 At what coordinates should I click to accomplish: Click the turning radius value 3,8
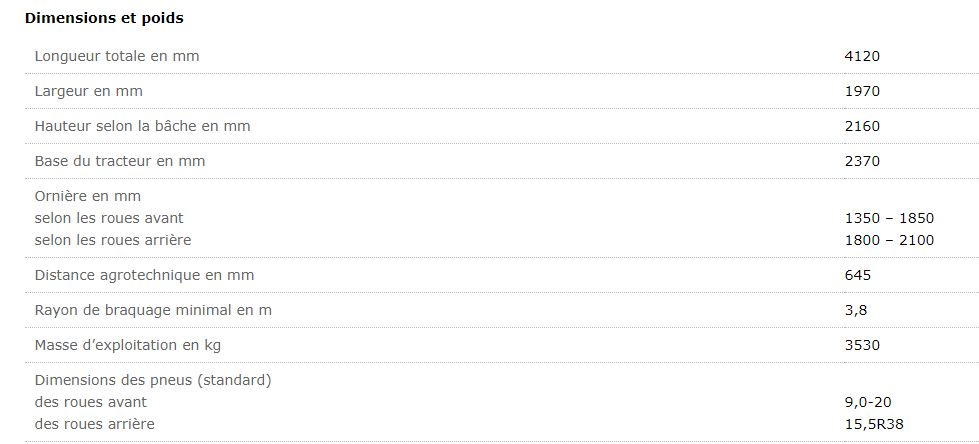pos(855,310)
